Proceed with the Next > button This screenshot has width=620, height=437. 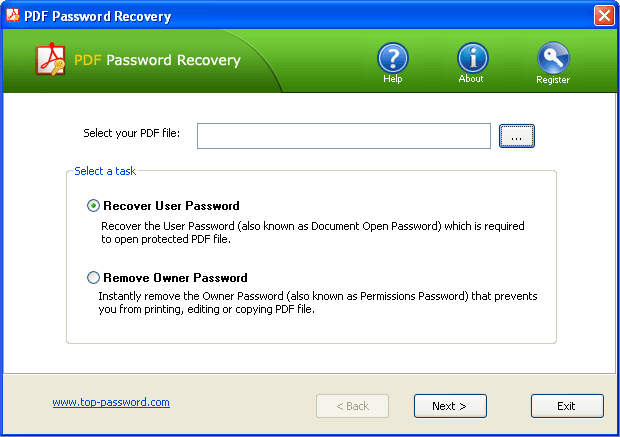(450, 406)
